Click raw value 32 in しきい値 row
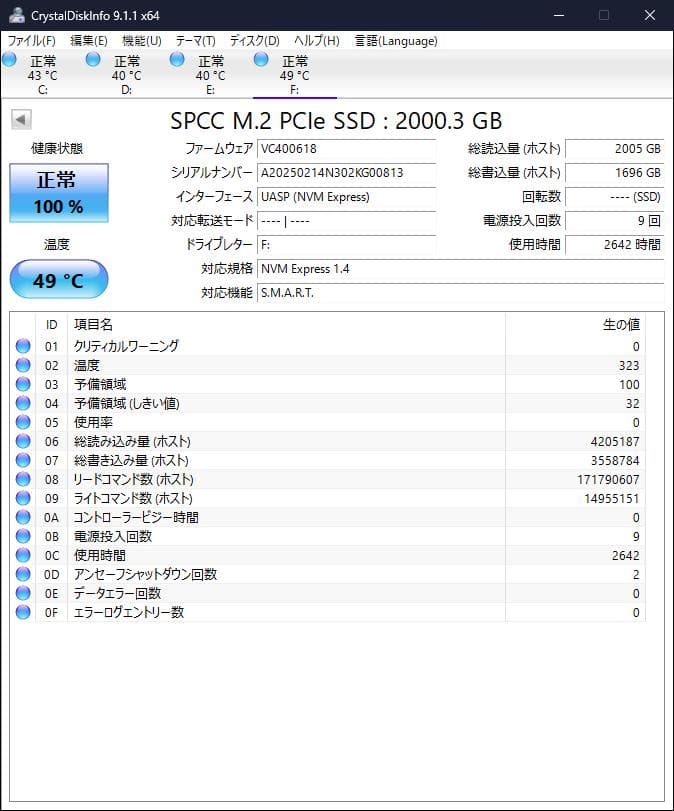Image resolution: width=674 pixels, height=811 pixels. (x=633, y=403)
